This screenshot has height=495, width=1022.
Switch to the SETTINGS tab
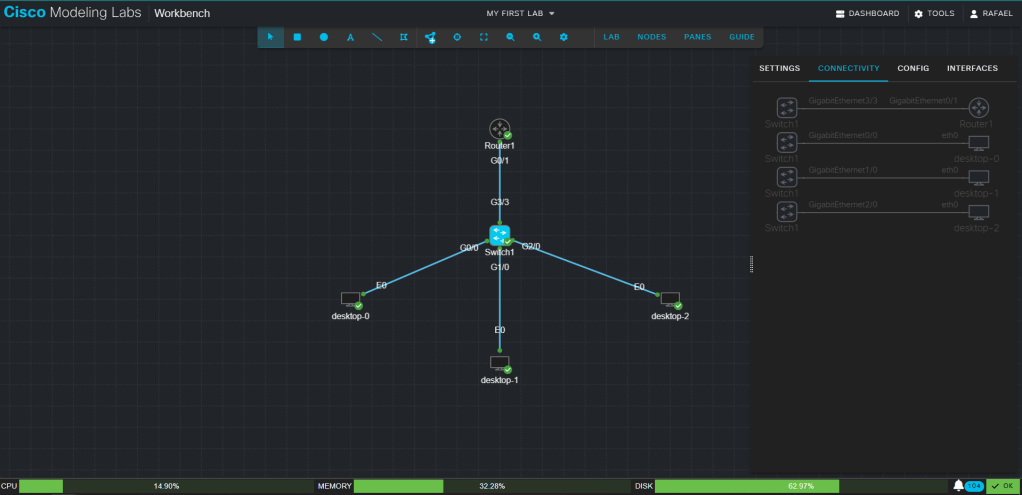[779, 69]
